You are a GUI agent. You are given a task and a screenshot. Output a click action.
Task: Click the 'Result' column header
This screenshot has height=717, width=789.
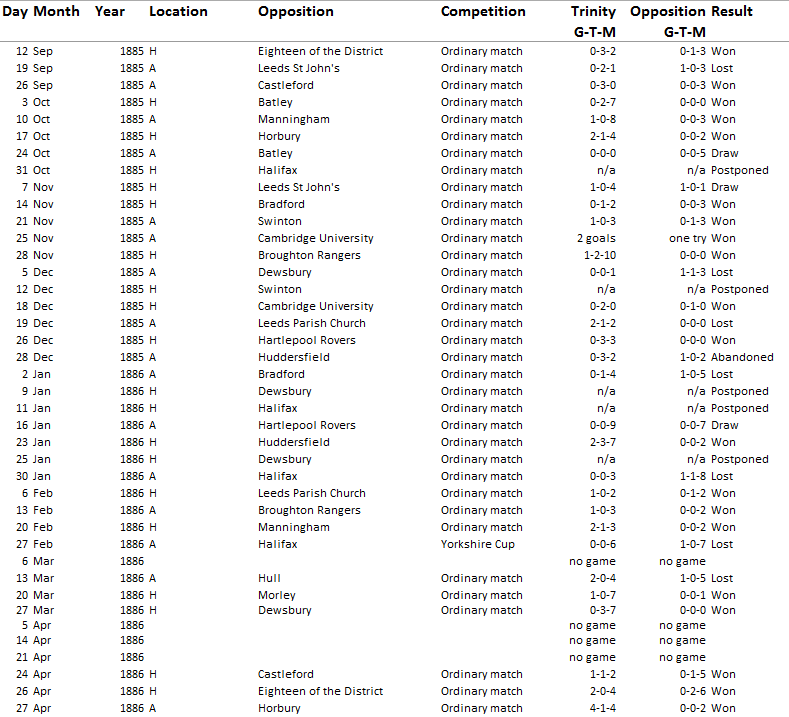pyautogui.click(x=731, y=12)
